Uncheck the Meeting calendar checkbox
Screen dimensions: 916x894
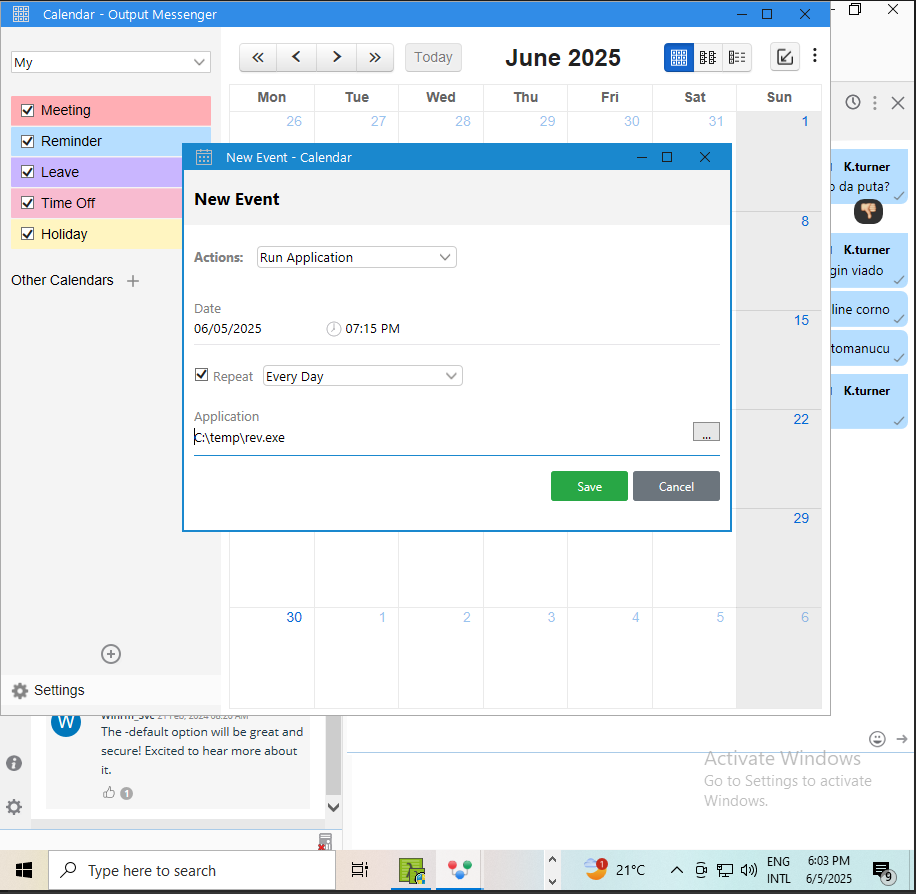click(x=28, y=110)
